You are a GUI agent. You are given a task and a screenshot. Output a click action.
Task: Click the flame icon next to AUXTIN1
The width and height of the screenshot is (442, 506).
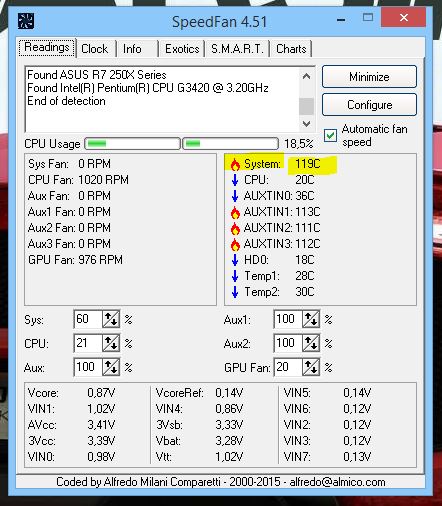235,212
